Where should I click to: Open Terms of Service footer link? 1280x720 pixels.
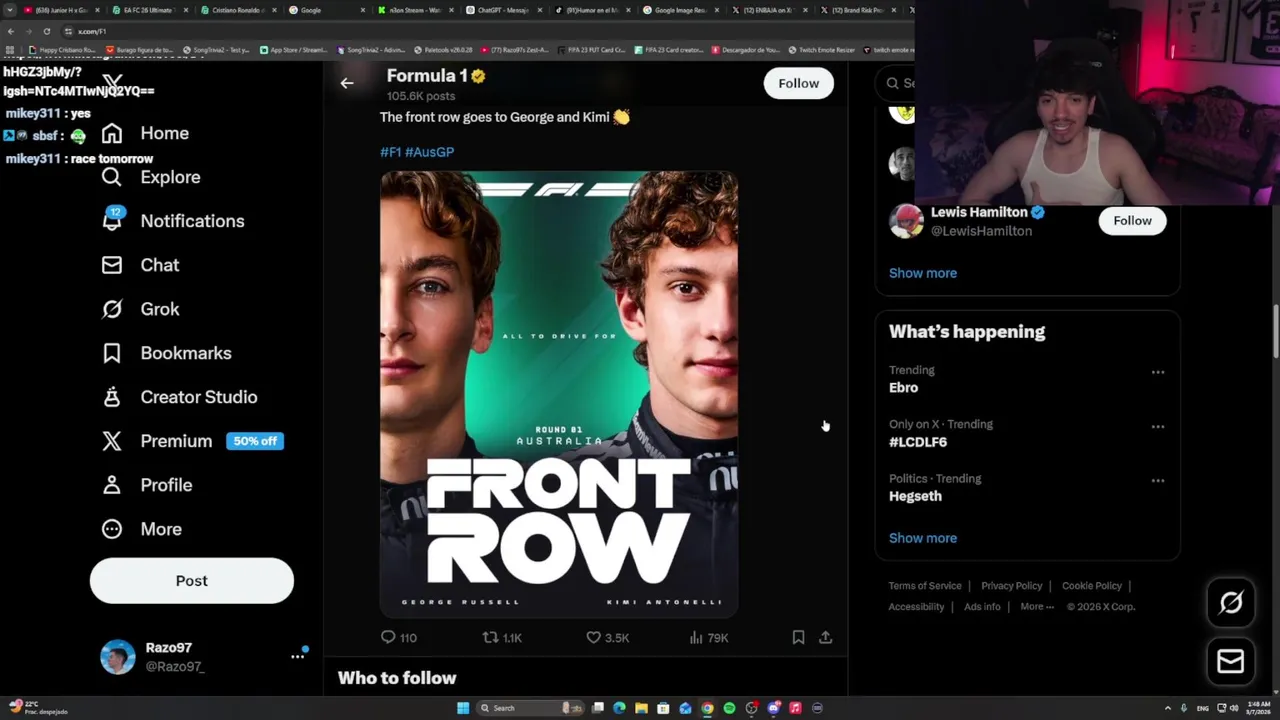(925, 586)
